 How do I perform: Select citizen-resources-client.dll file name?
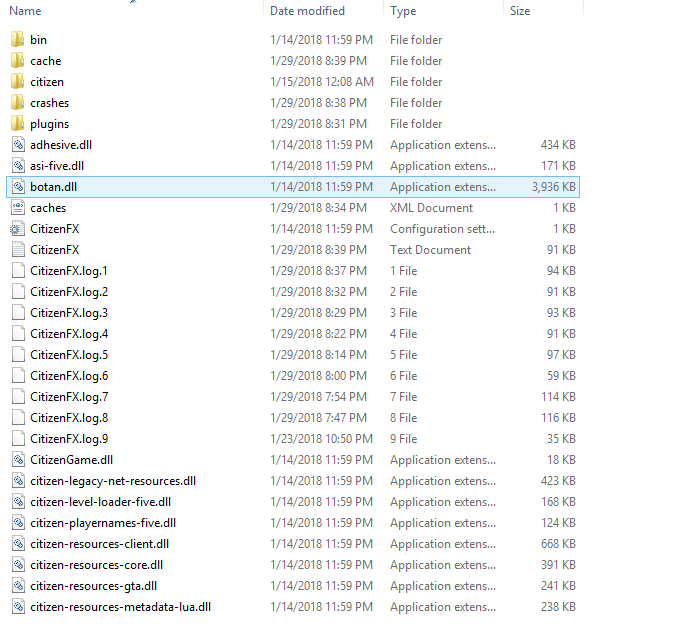click(x=99, y=544)
